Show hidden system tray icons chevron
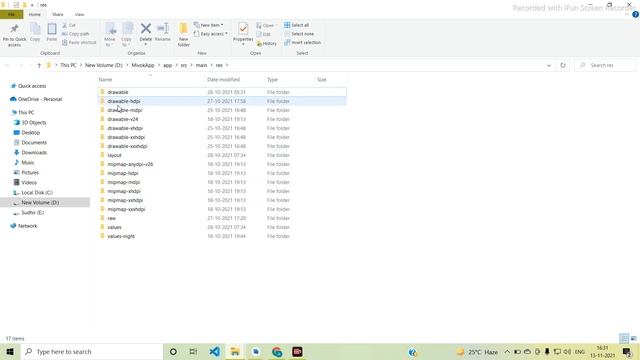 click(x=507, y=351)
